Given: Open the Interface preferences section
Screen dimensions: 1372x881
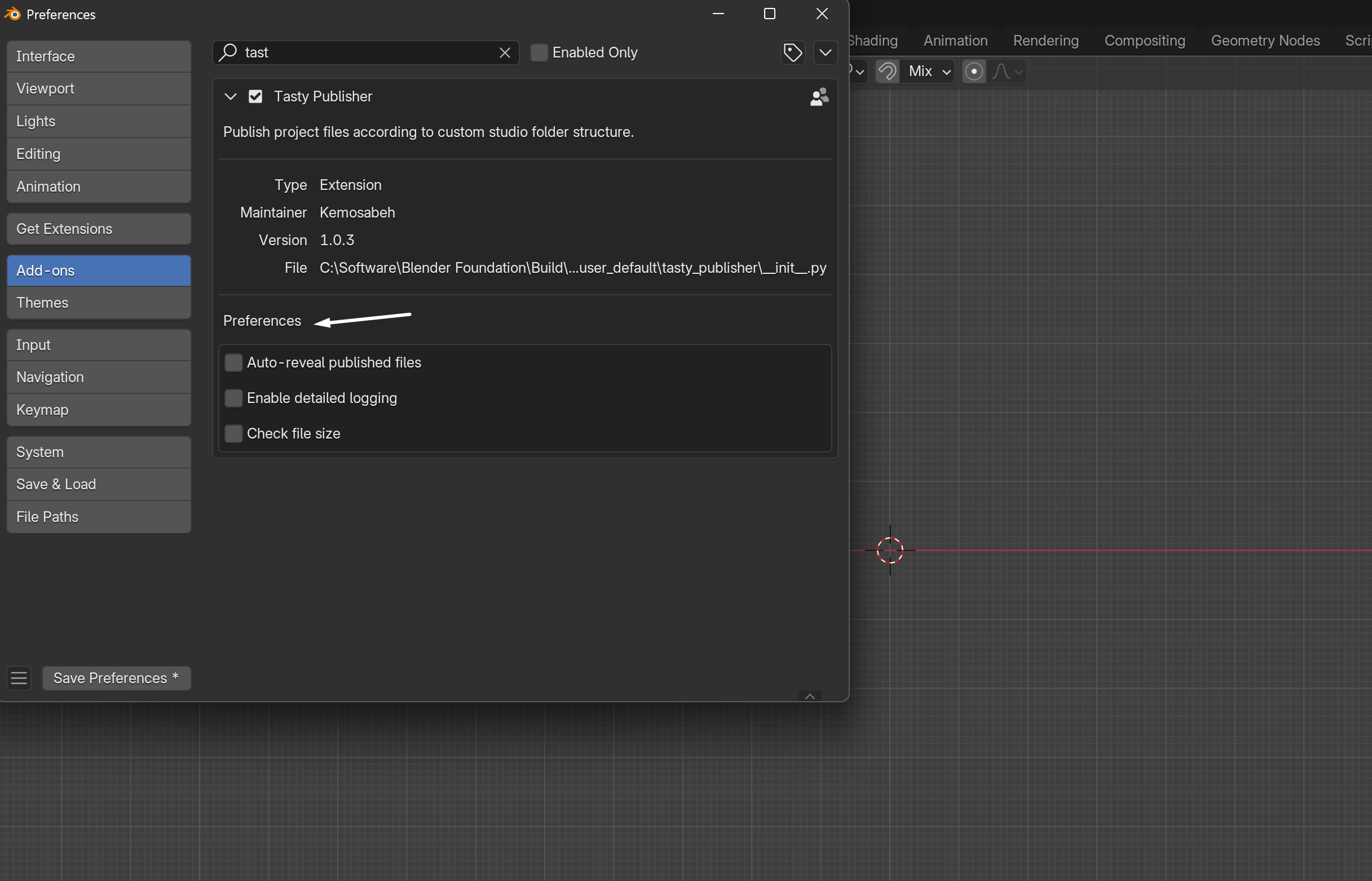Looking at the screenshot, I should click(99, 56).
